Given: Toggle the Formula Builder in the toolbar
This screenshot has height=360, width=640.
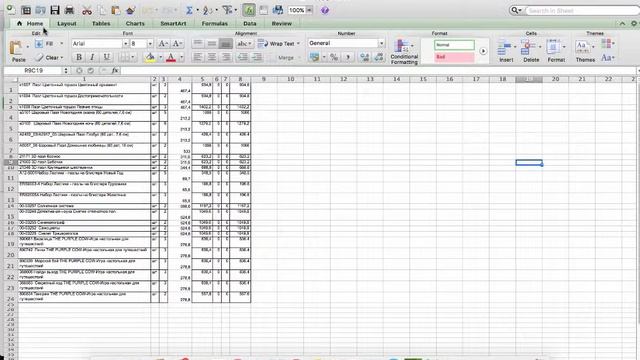Looking at the screenshot, I should 249,10.
